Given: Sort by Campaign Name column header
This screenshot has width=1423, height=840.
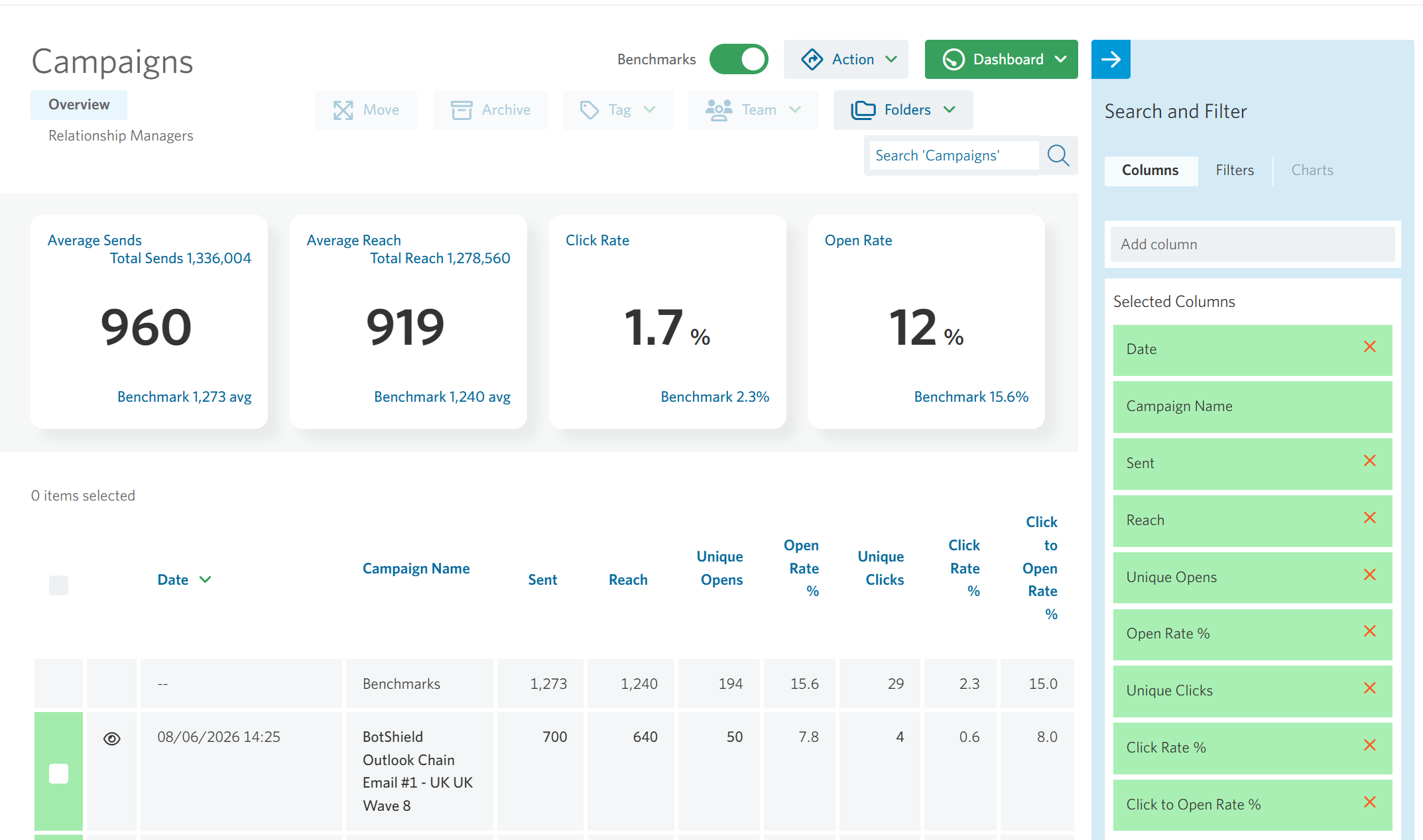Looking at the screenshot, I should tap(416, 568).
